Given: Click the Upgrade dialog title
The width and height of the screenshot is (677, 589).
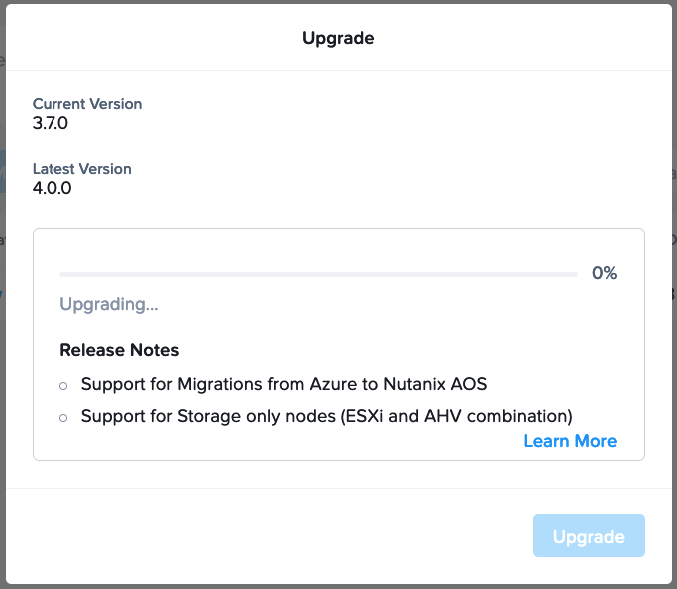Looking at the screenshot, I should pos(338,38).
